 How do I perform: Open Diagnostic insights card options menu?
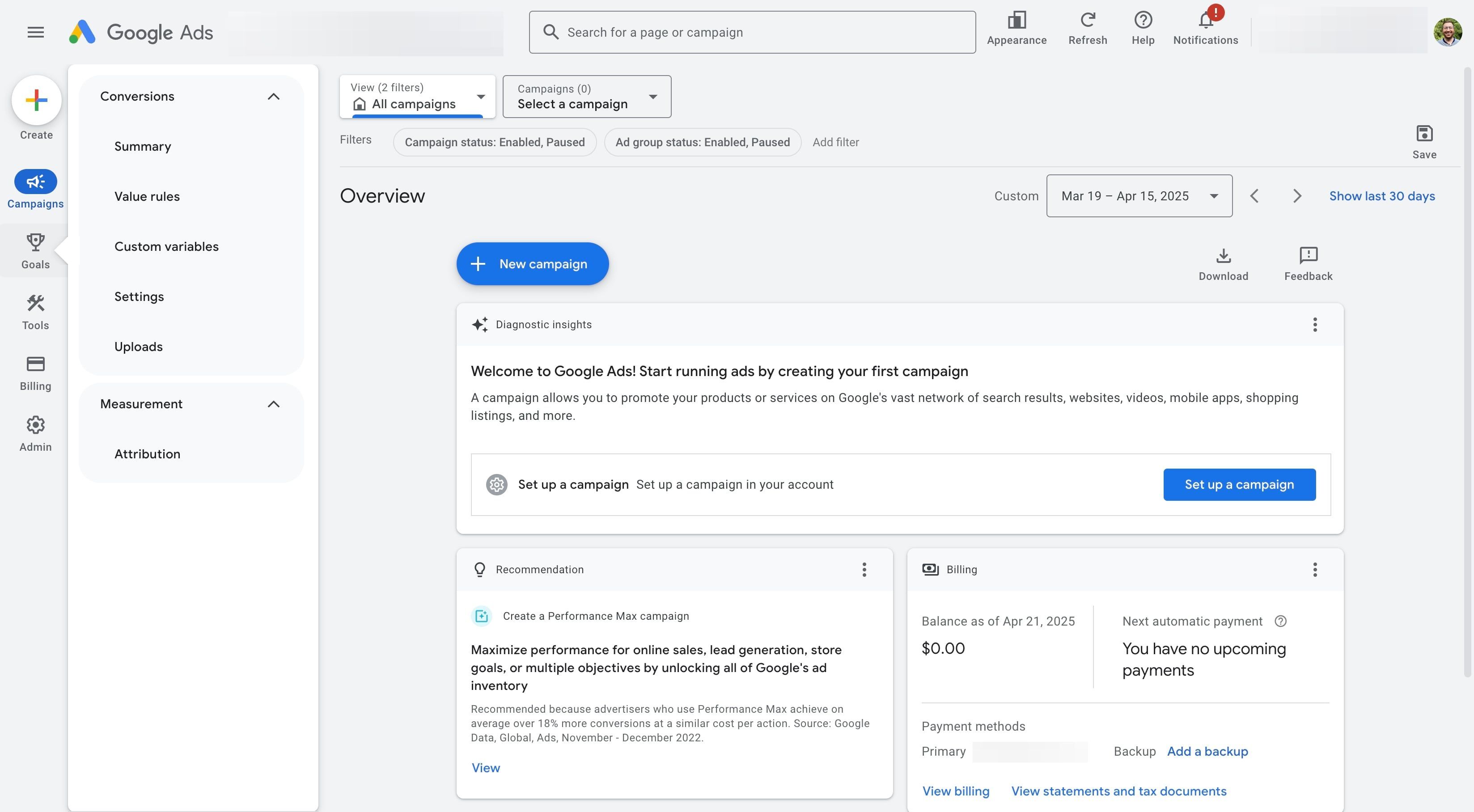pos(1315,325)
